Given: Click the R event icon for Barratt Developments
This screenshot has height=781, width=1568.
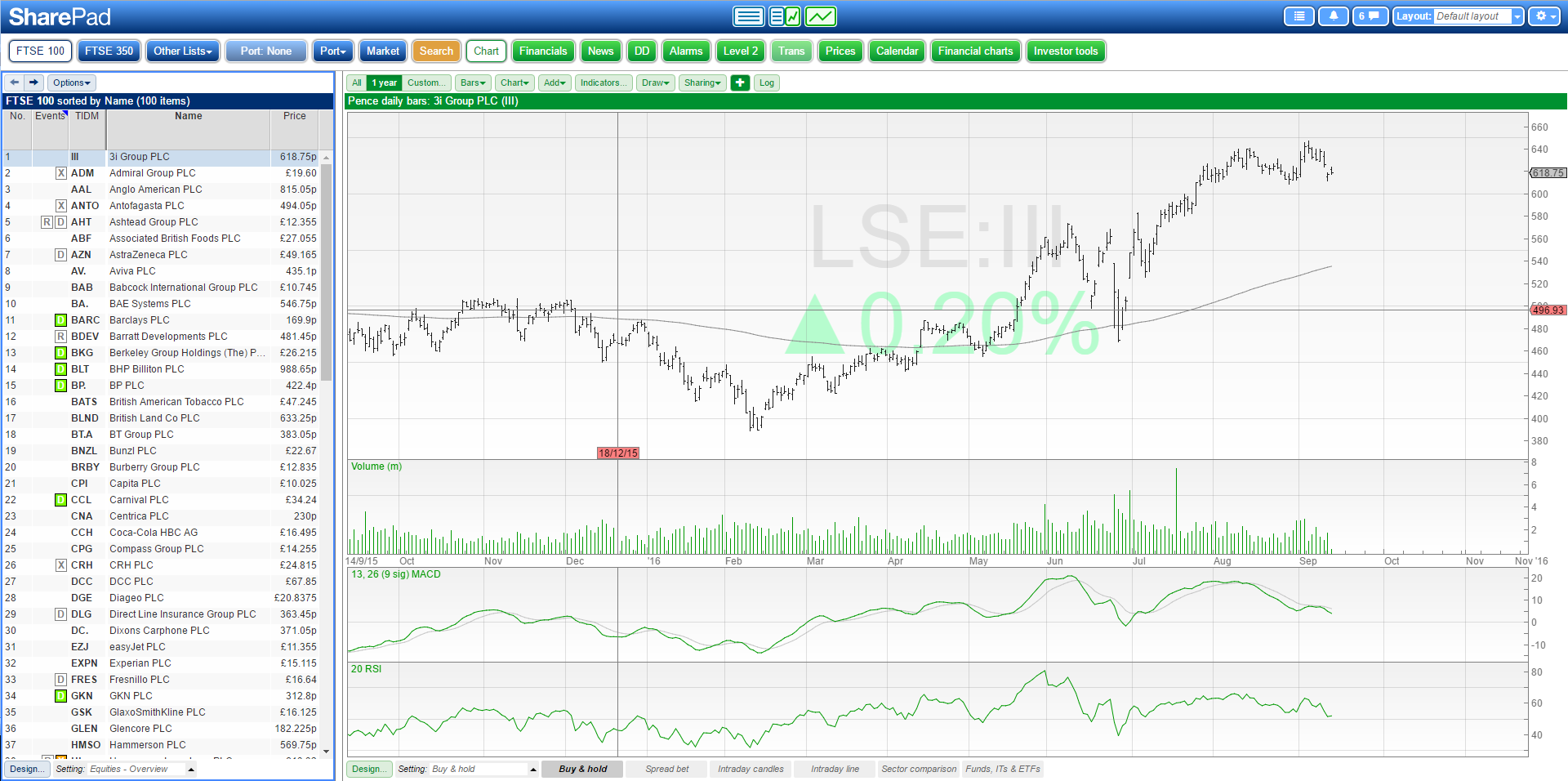Looking at the screenshot, I should [x=60, y=337].
